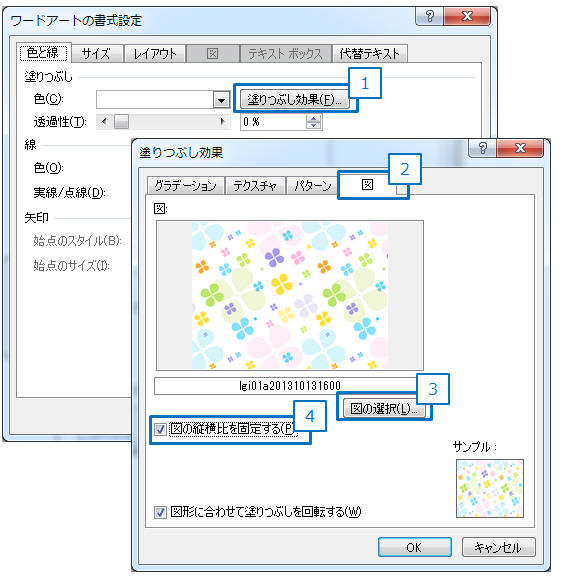
Task: Switch to the テクスチャ tab
Action: pos(255,186)
